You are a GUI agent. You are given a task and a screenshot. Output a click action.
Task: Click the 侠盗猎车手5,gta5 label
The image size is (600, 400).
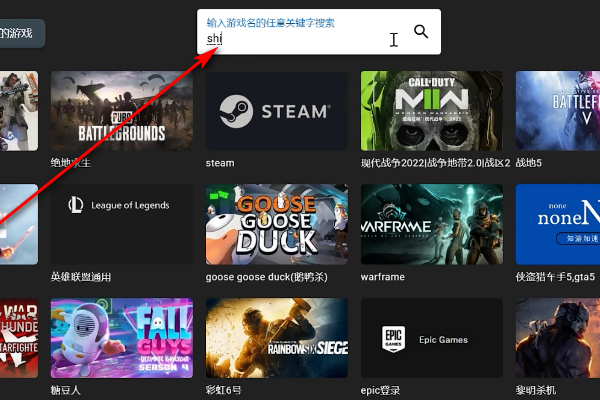click(x=555, y=277)
